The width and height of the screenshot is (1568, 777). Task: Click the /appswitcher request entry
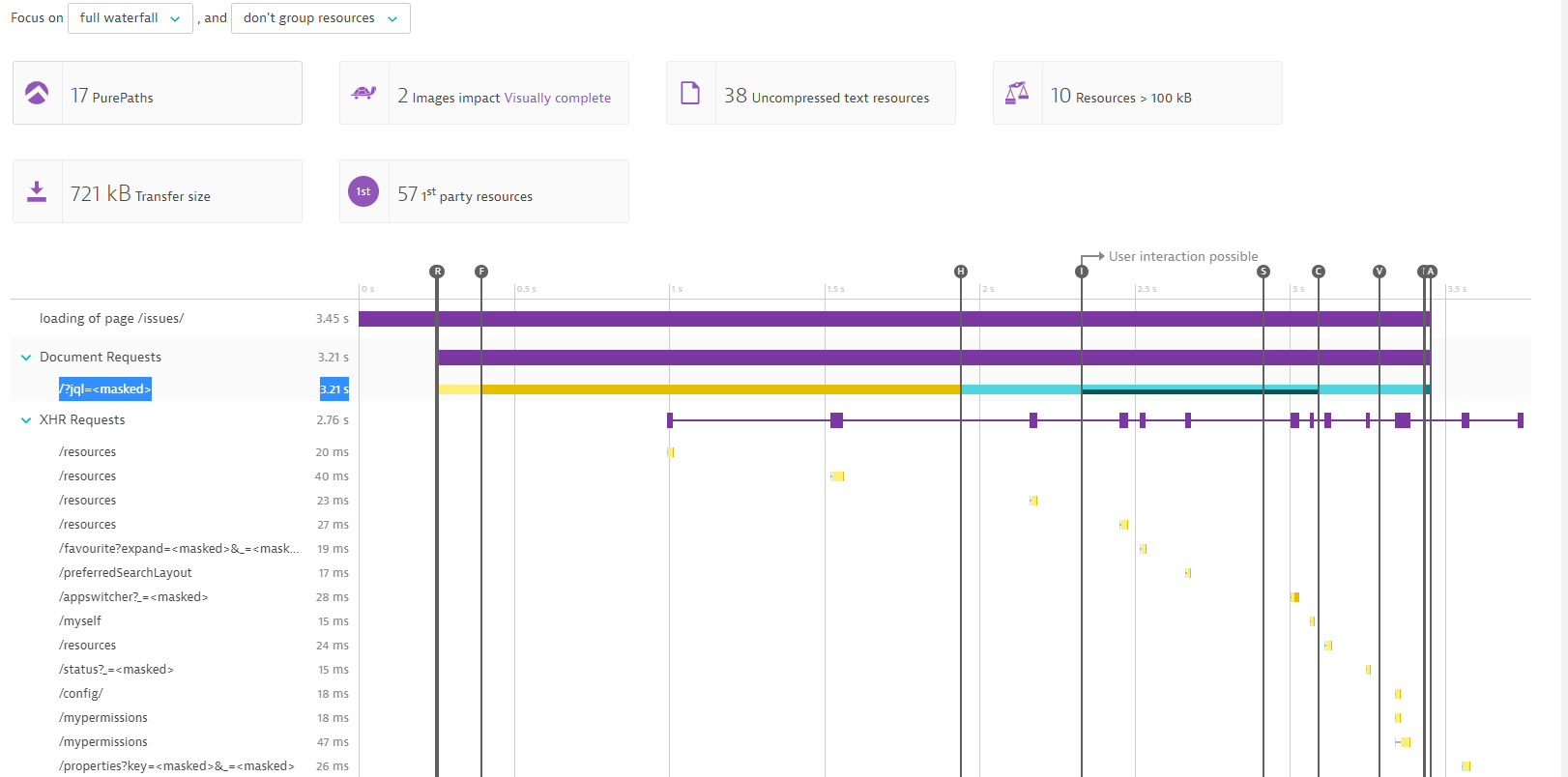coord(133,597)
